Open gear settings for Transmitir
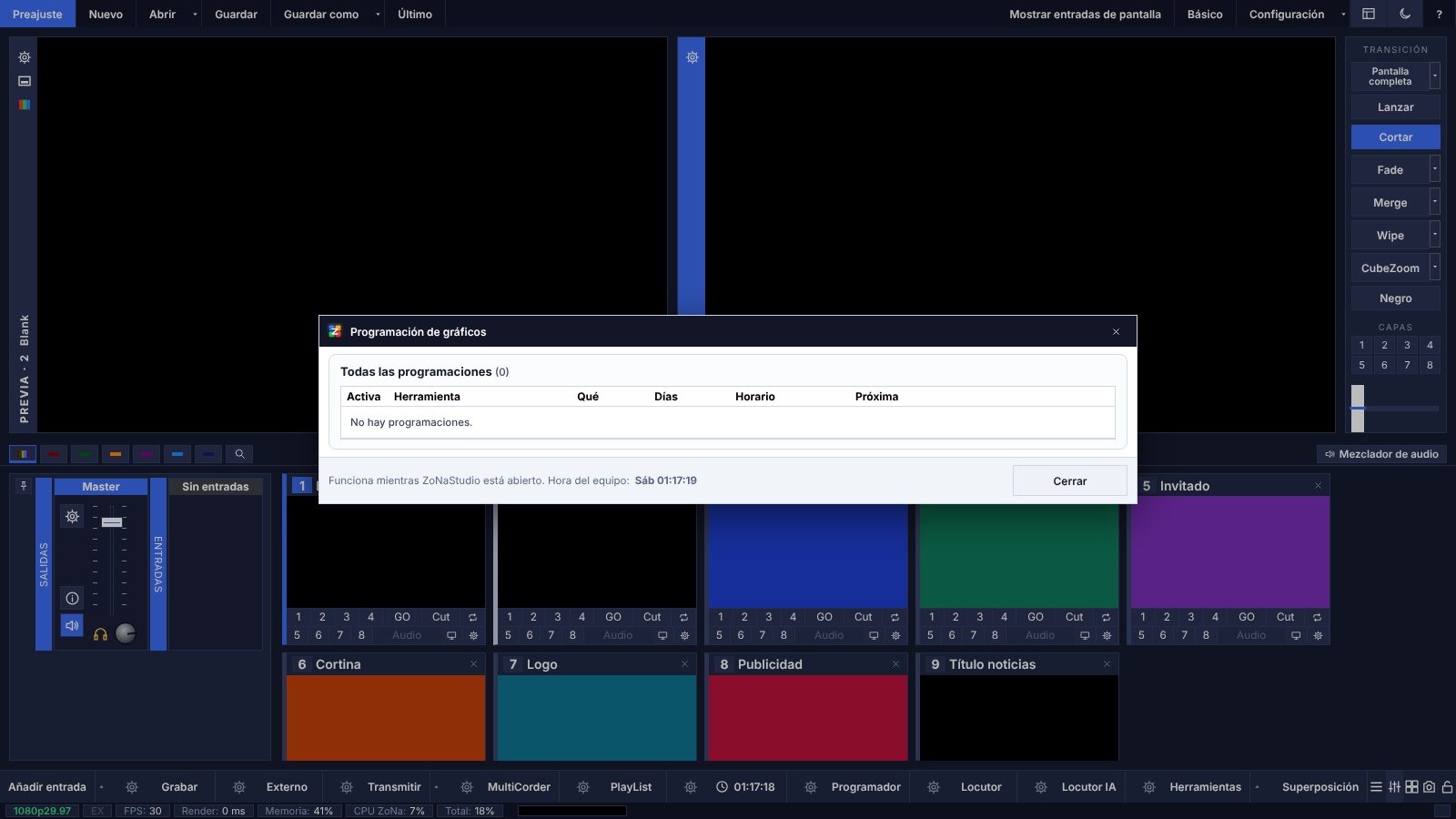The width and height of the screenshot is (1456, 819). [x=347, y=787]
